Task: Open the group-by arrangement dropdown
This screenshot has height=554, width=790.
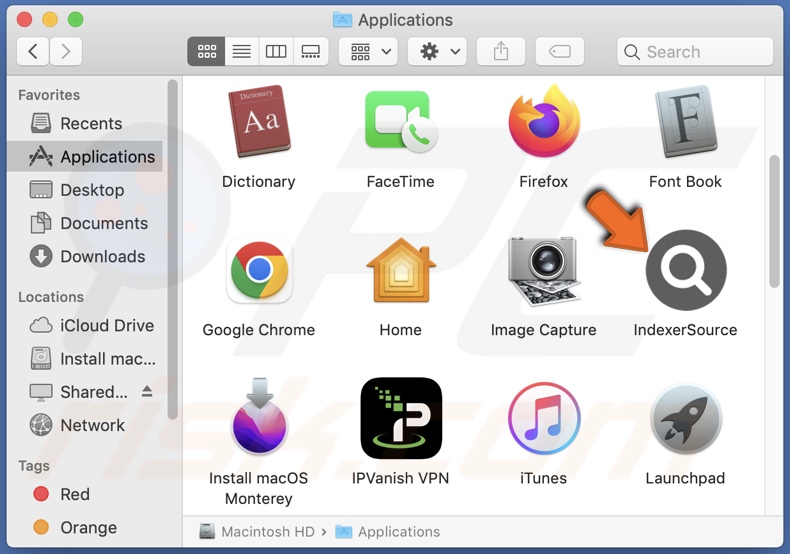Action: (368, 51)
